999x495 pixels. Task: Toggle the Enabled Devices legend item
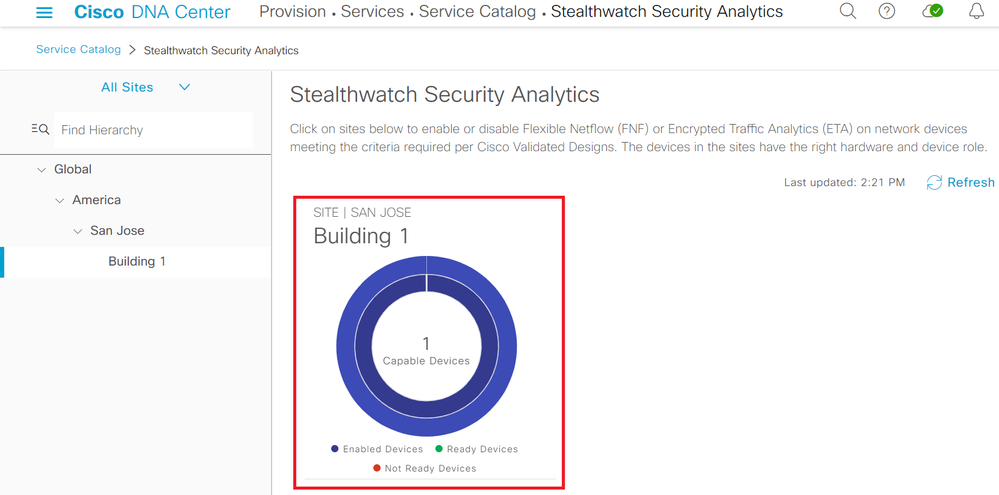coord(377,449)
